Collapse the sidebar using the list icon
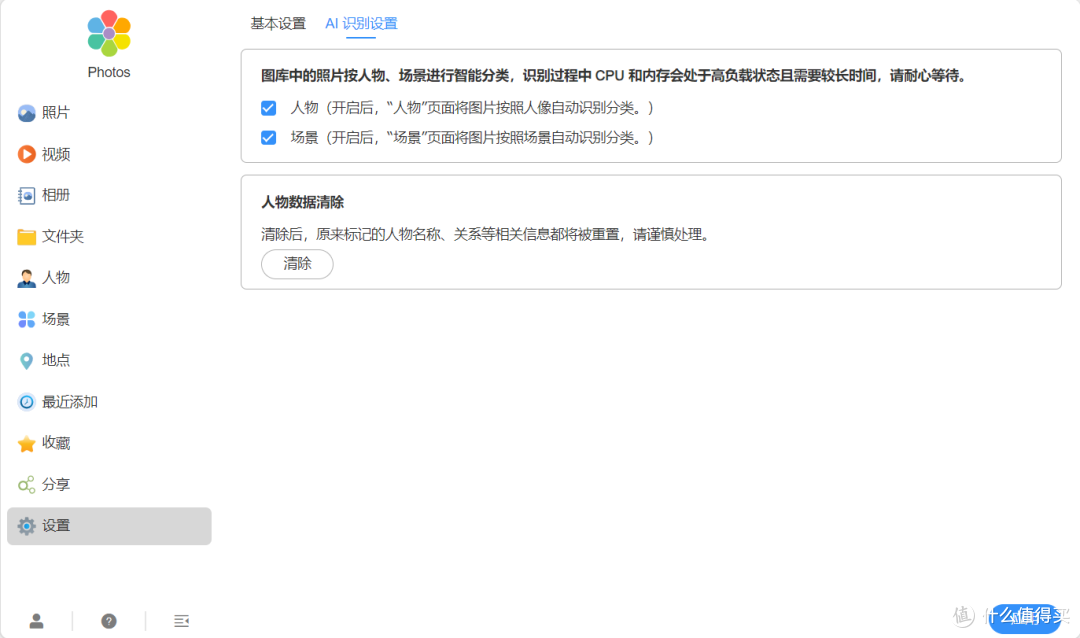The width and height of the screenshot is (1080, 638). click(181, 621)
